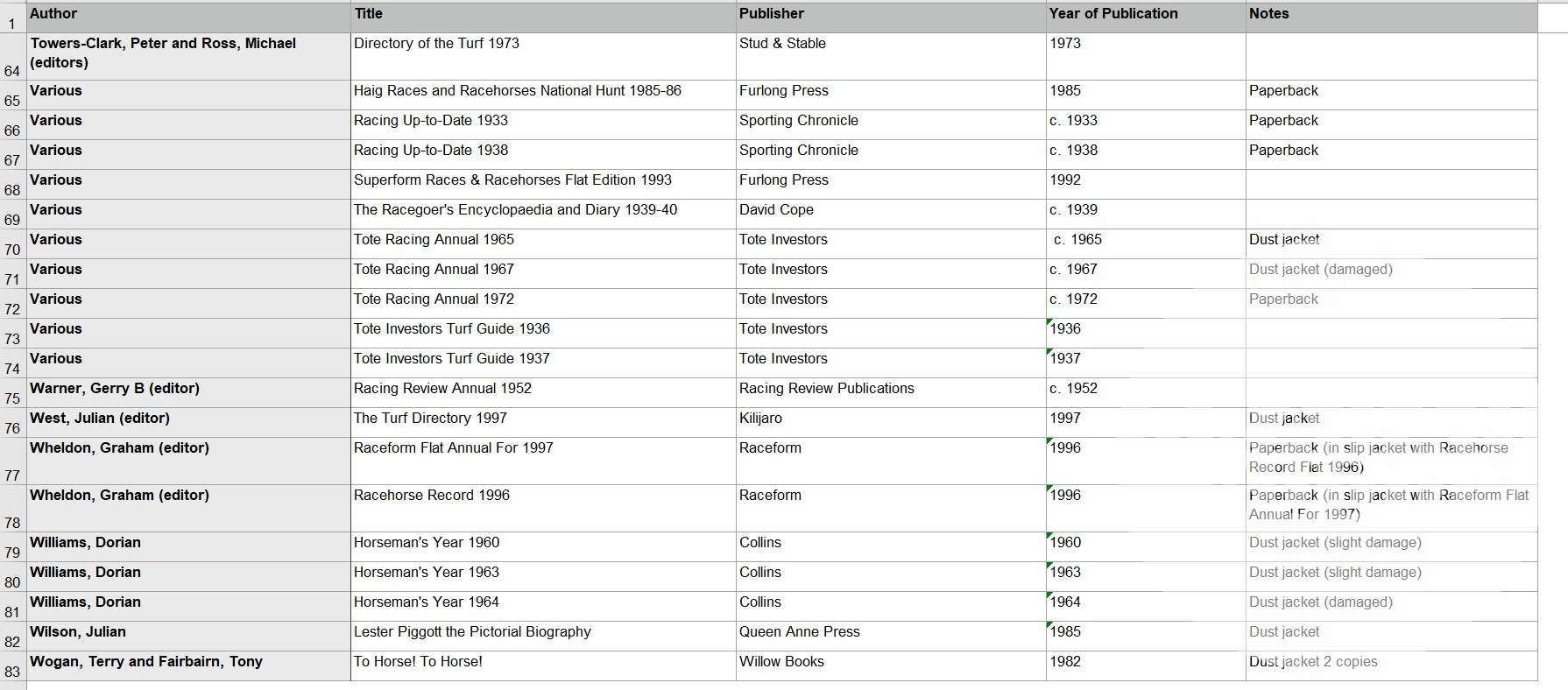Click the Horseman's Year 1960 title cell
The width and height of the screenshot is (1568, 690).
point(544,547)
